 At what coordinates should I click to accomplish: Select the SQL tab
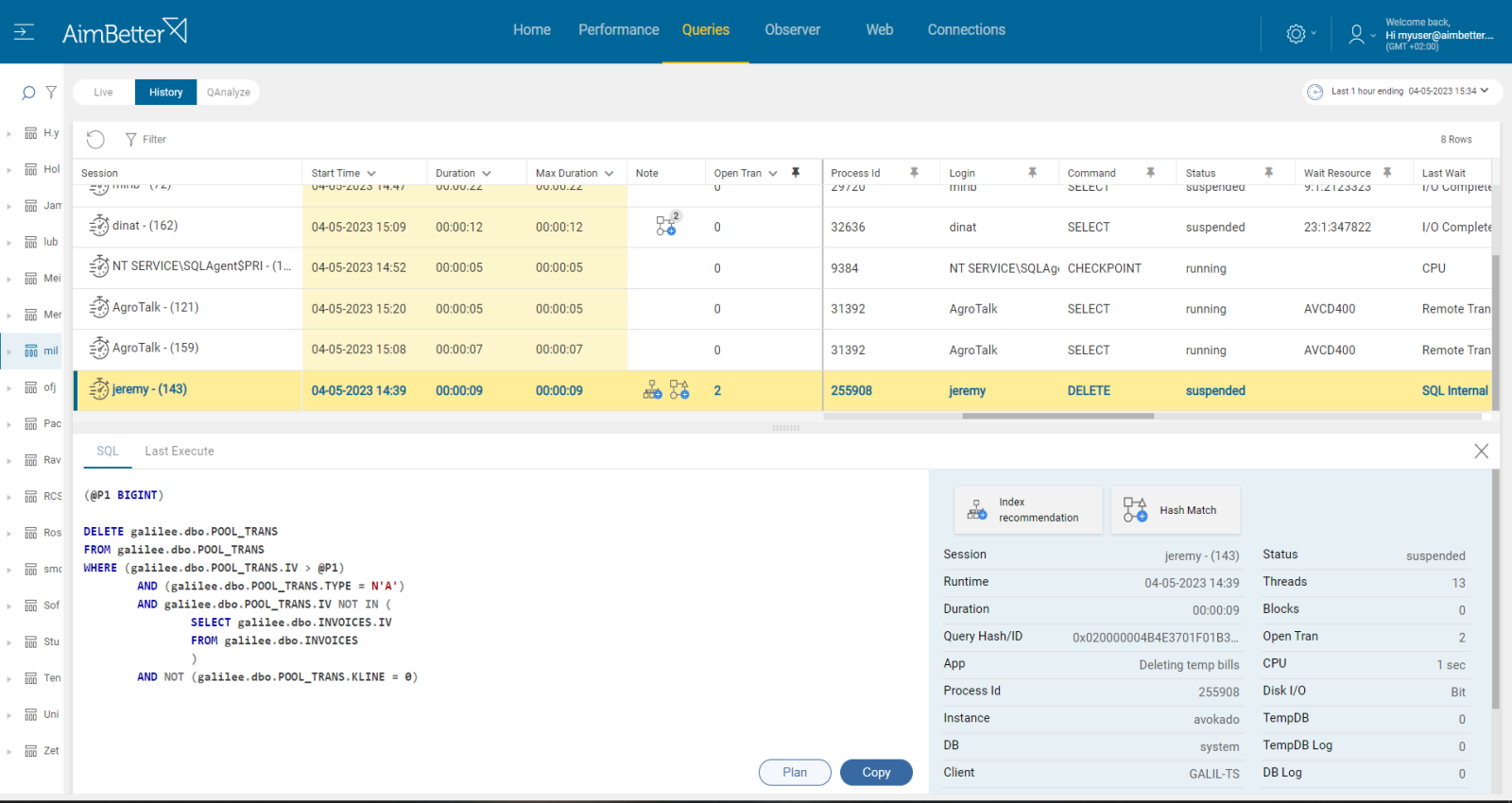tap(108, 452)
